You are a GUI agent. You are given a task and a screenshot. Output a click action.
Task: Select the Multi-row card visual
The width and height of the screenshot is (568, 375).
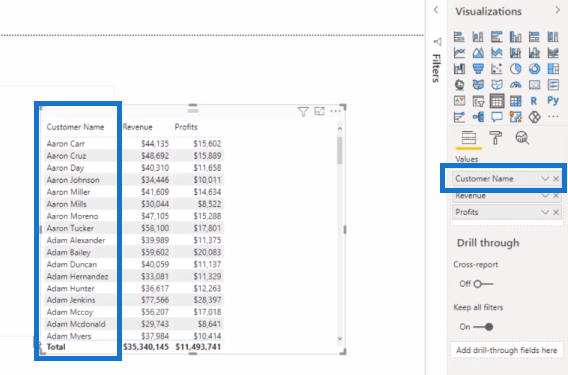click(x=553, y=85)
